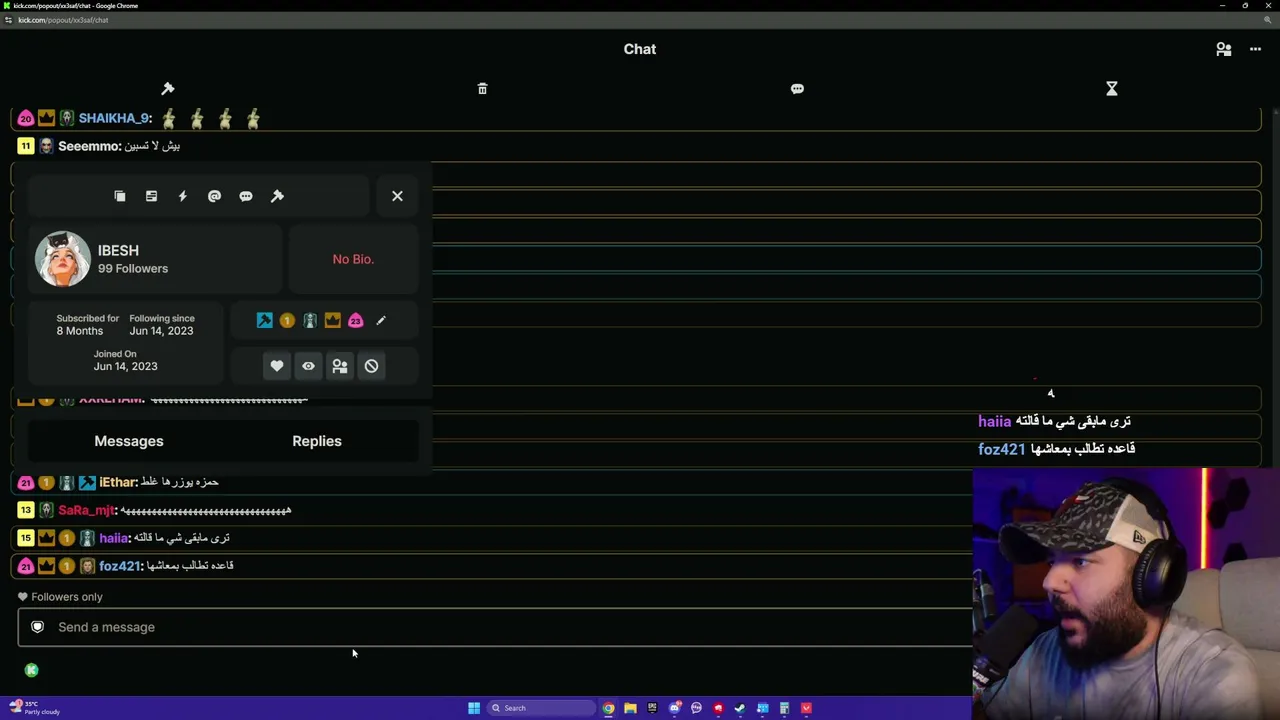The image size is (1280, 720).
Task: Open File Explorer from the taskbar
Action: pyautogui.click(x=630, y=708)
